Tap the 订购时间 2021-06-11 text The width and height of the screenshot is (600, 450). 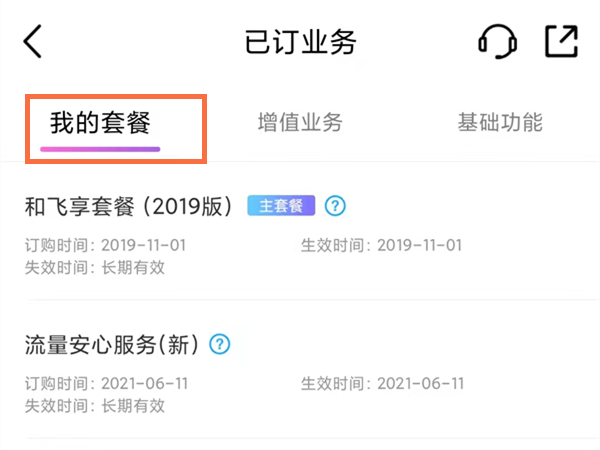tap(105, 383)
